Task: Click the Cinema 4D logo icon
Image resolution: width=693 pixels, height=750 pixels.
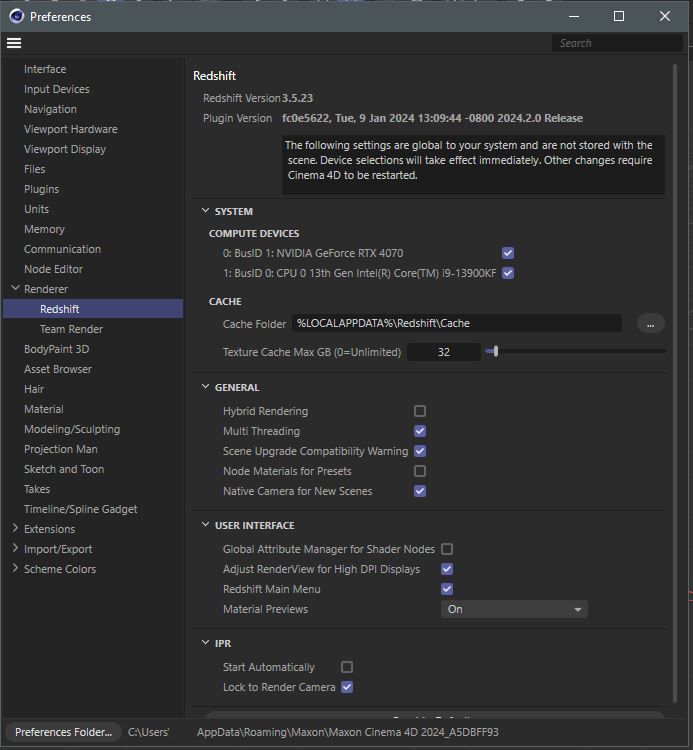Action: [x=16, y=16]
